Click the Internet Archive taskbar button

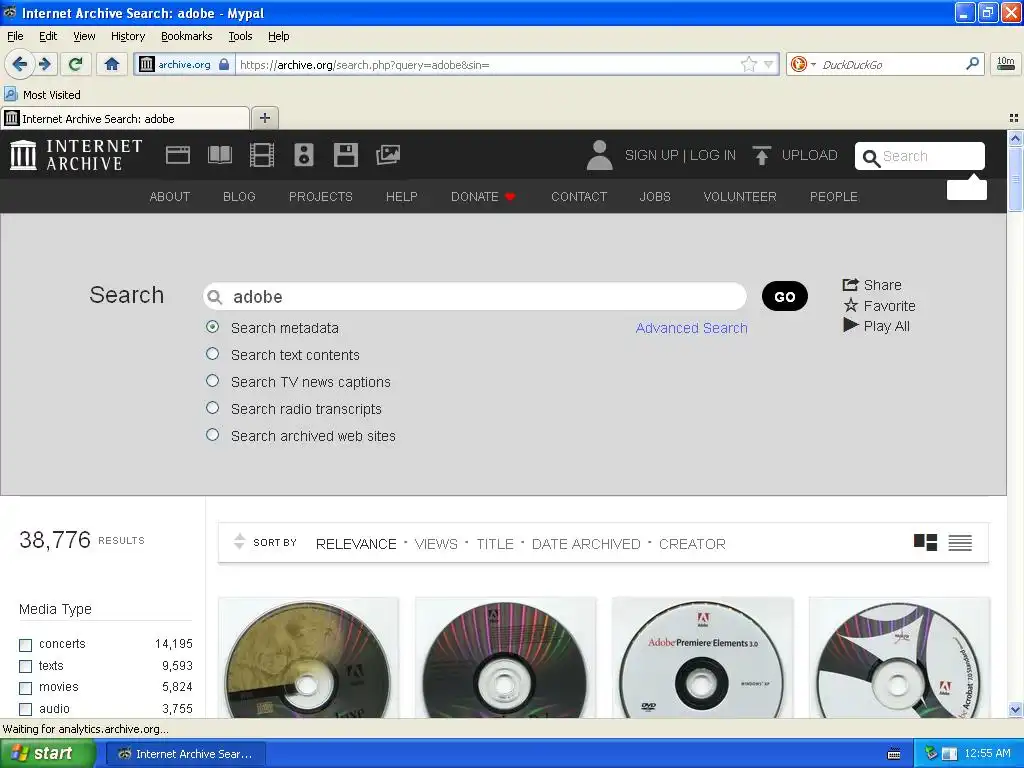pos(185,754)
